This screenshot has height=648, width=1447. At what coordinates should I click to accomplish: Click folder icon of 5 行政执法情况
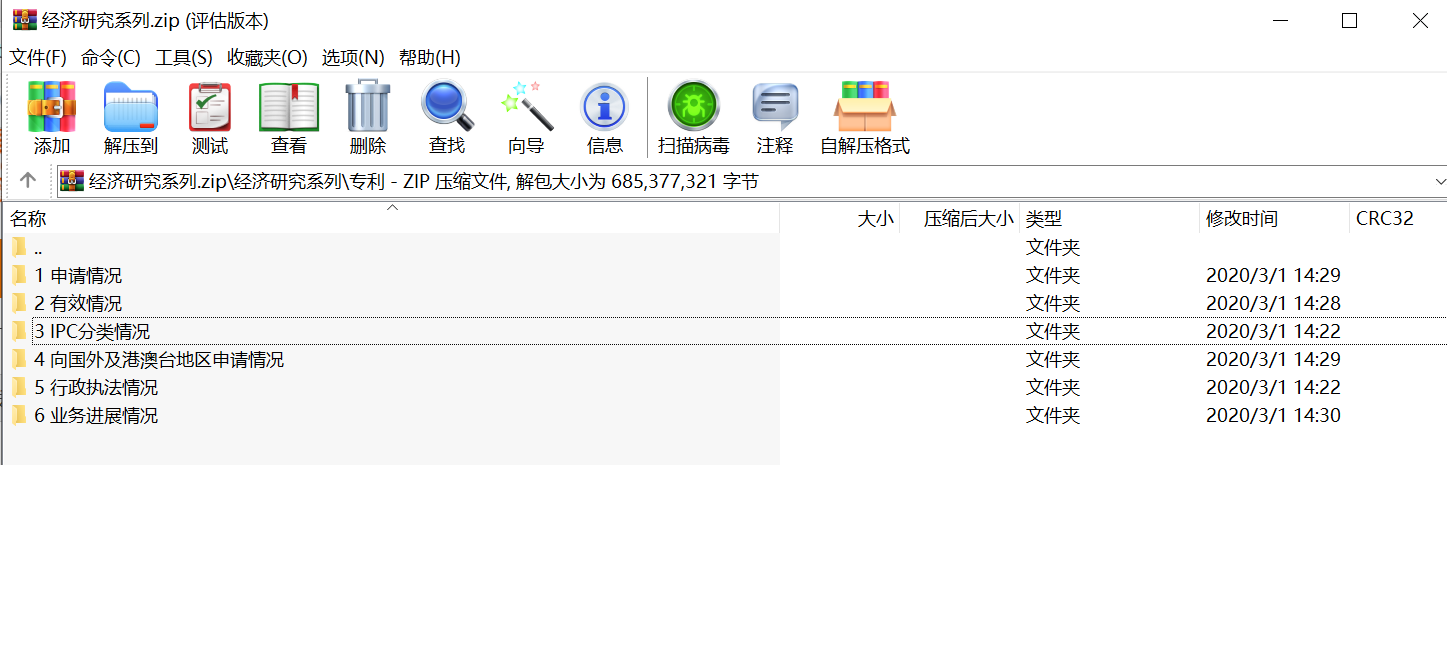pos(19,387)
